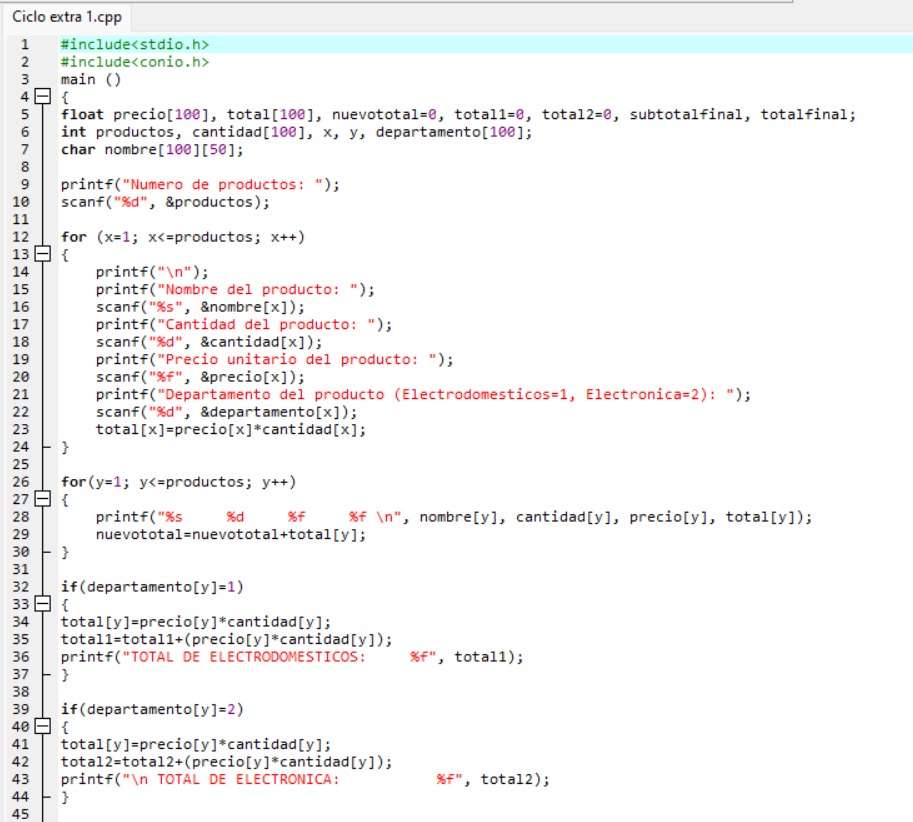913x822 pixels.
Task: Place cursor on the #include<stdio.h> directive
Action: tap(134, 45)
